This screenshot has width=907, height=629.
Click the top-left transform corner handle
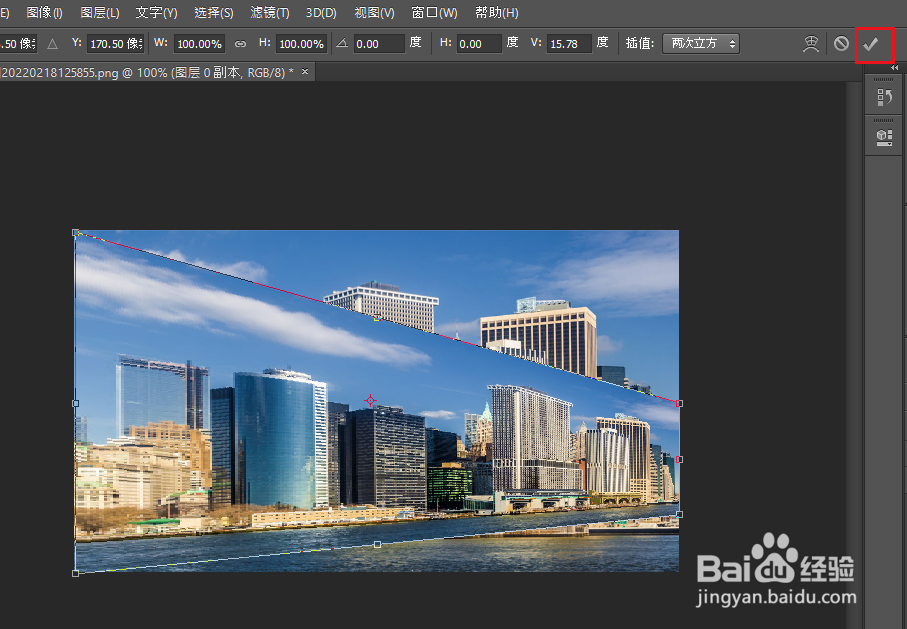tap(76, 233)
